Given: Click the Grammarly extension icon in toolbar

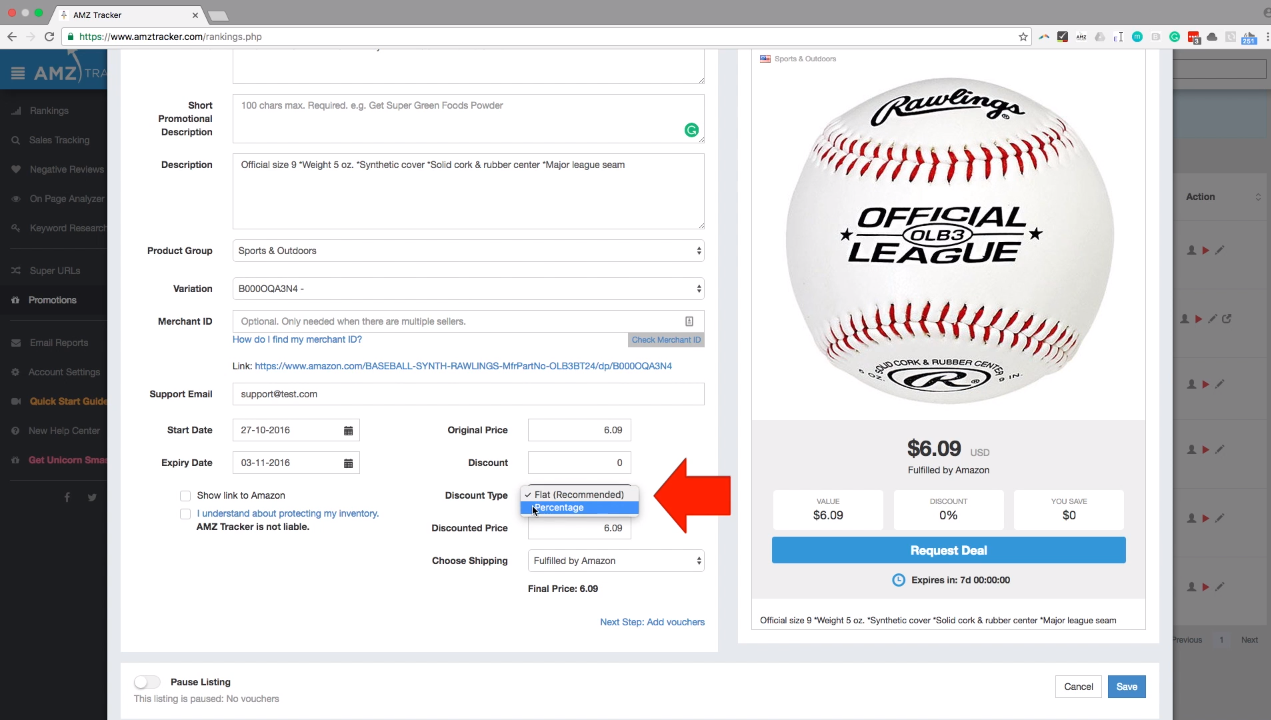Looking at the screenshot, I should tap(1175, 37).
